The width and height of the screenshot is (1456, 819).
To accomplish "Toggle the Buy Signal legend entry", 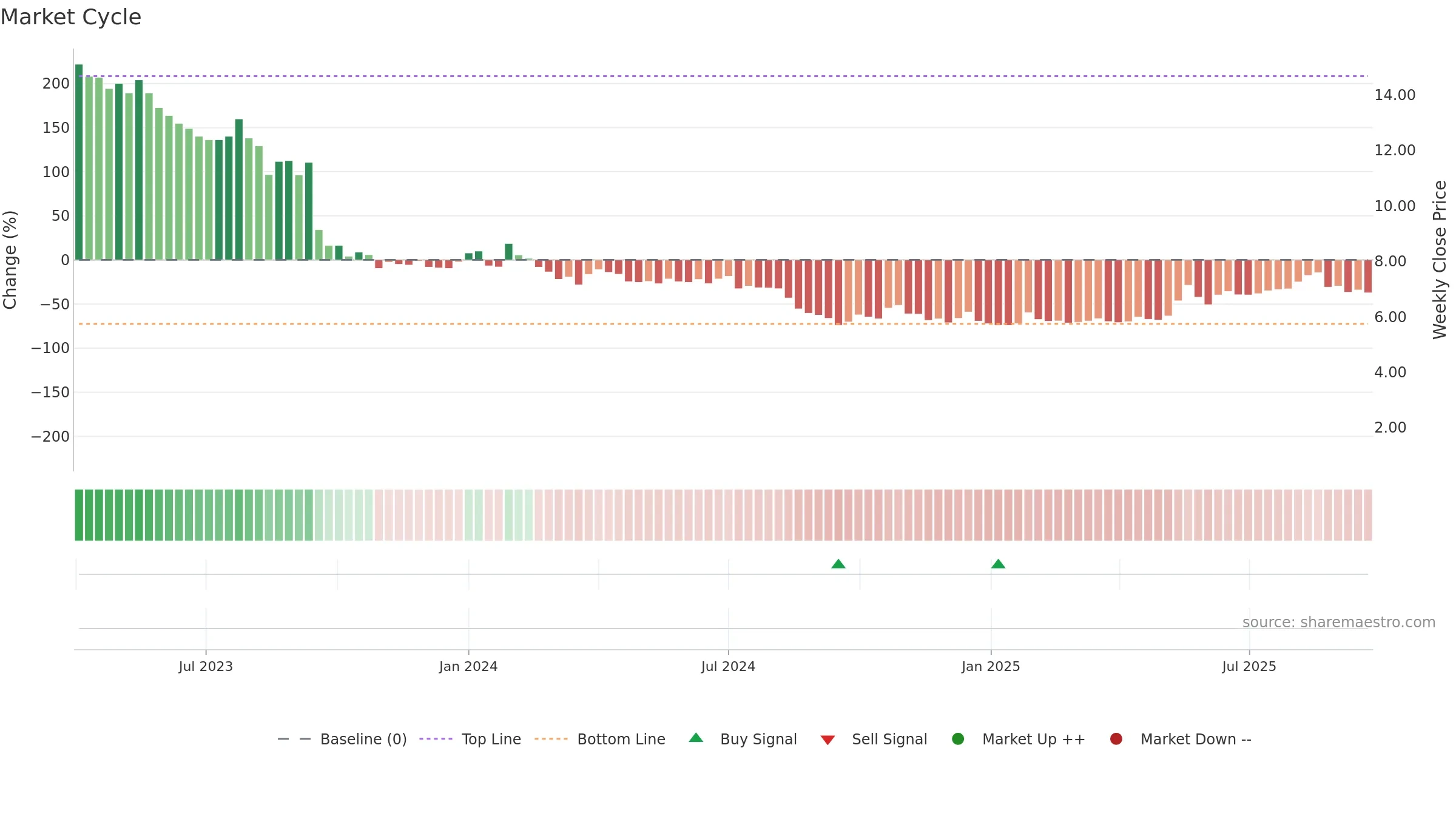I will coord(743,739).
